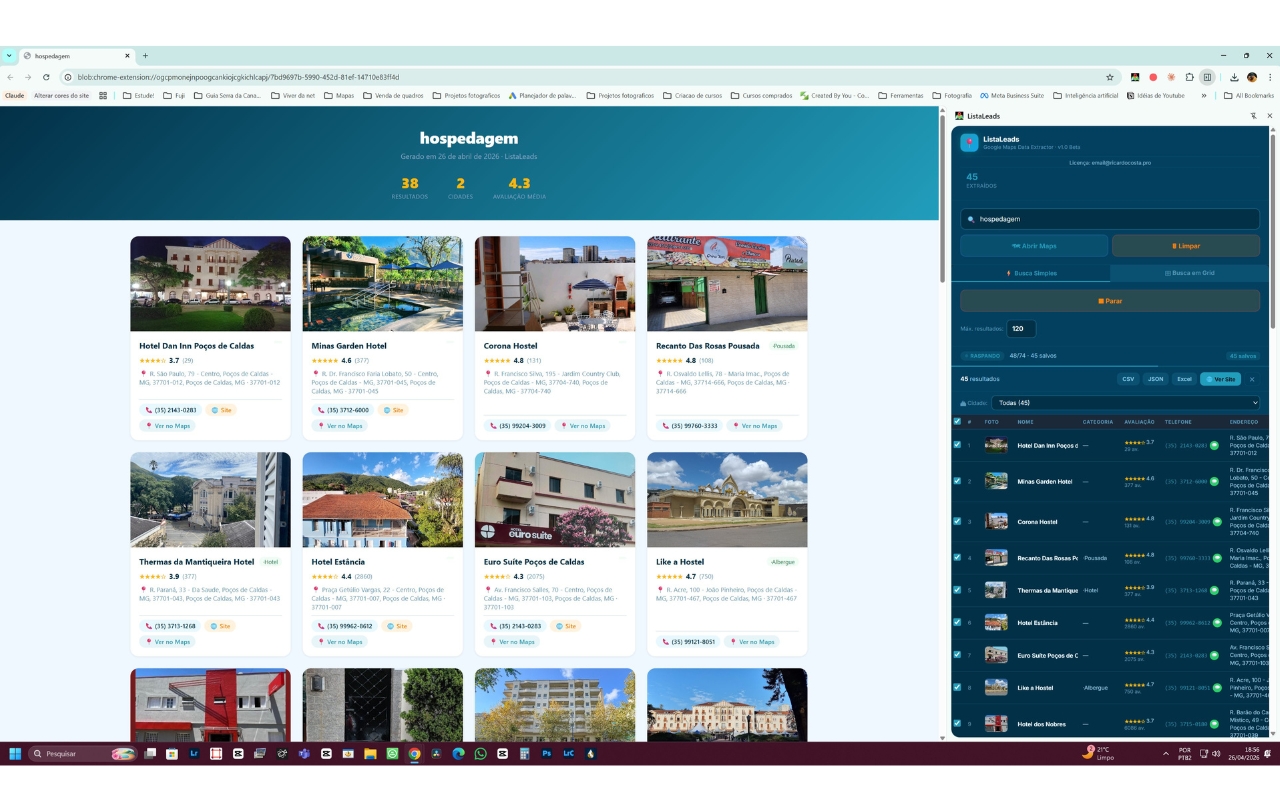Show more bookmarks via the overflow chevron
The height and width of the screenshot is (800, 1280).
point(1204,95)
